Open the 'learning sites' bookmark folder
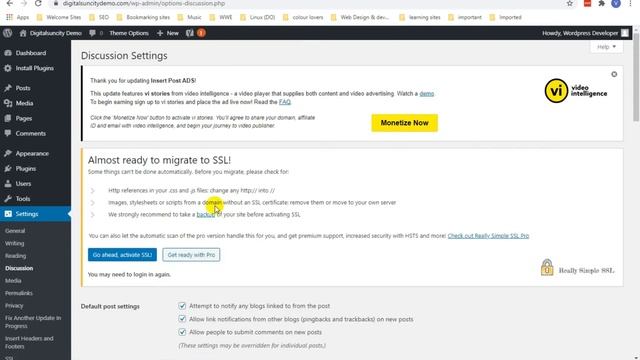640x360 pixels. tap(420, 18)
